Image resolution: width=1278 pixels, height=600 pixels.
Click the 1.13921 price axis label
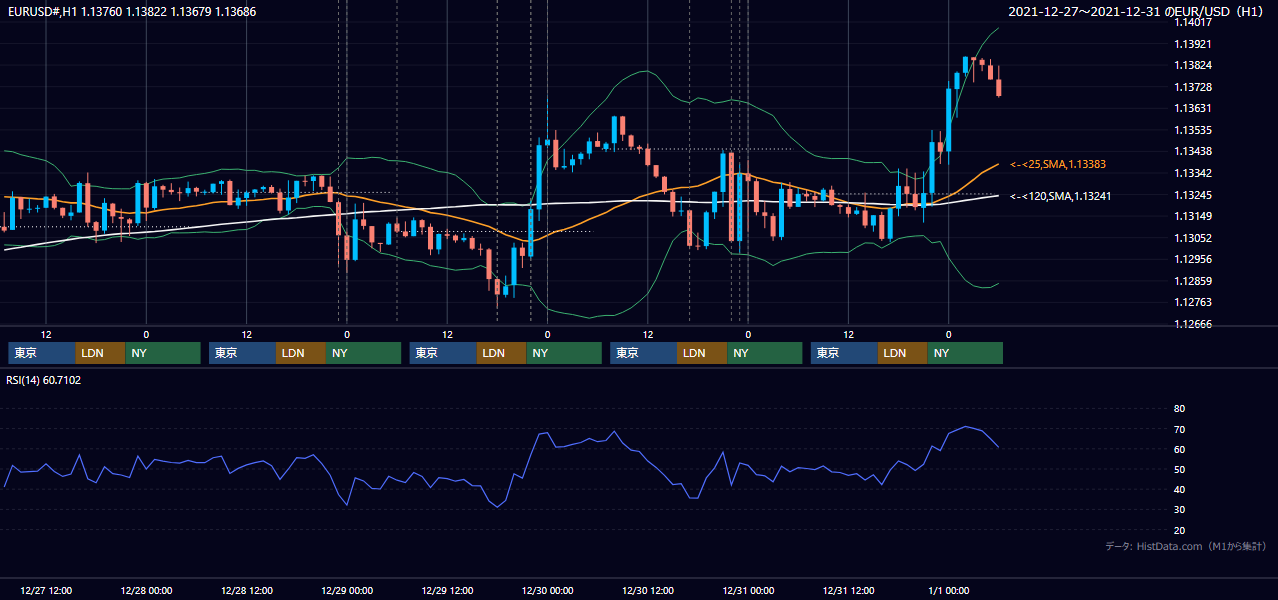tap(1193, 44)
